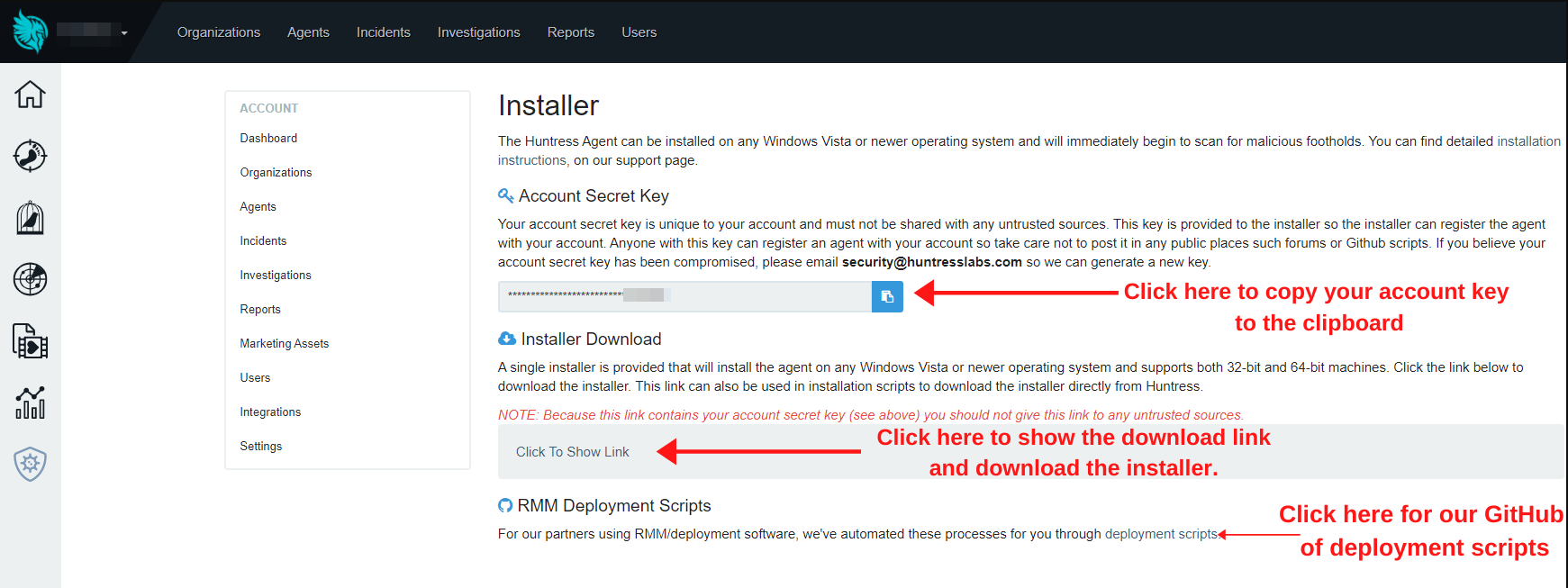Click the GitHub icon beside RMM Deployment Scripts
1568x588 pixels.
[505, 505]
